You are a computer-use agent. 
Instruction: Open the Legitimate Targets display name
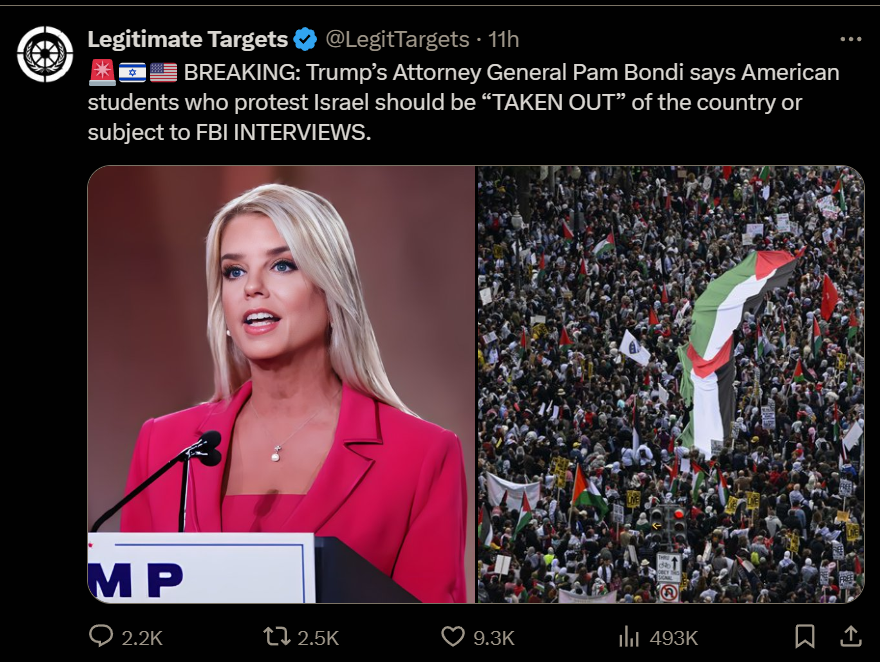pos(187,39)
